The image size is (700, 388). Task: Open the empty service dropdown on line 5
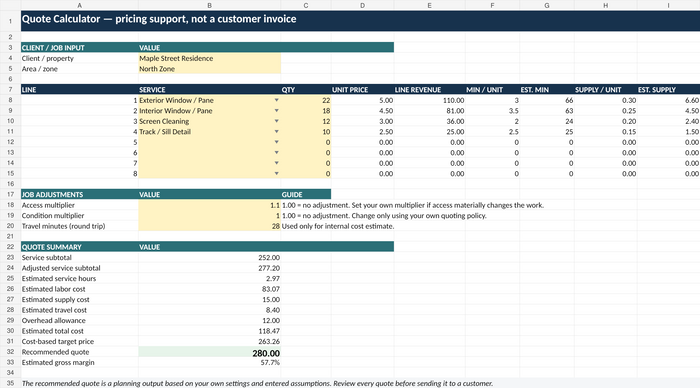(x=276, y=142)
